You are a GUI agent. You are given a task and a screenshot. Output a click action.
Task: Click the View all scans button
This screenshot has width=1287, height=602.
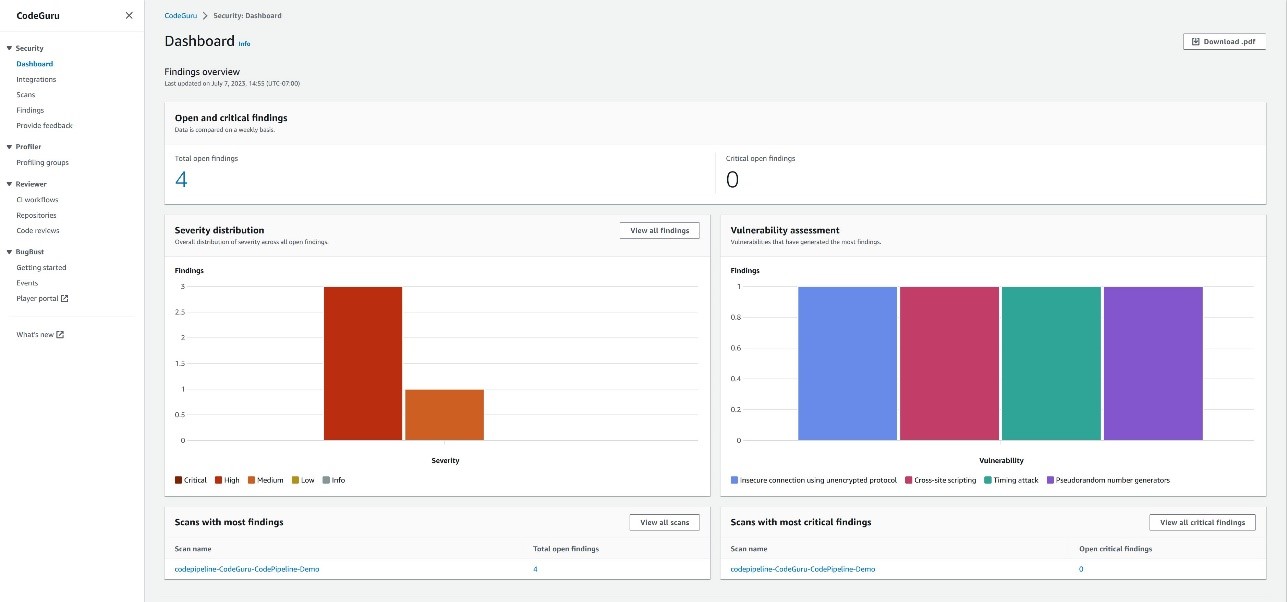[x=664, y=522]
